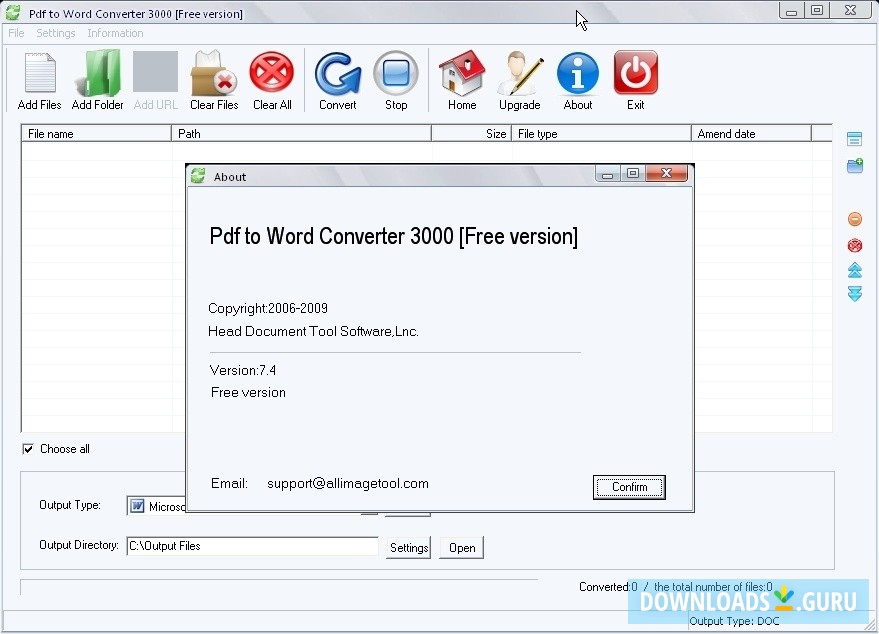Click the blue move-down arrow icon
This screenshot has height=634, width=879.
[x=855, y=293]
